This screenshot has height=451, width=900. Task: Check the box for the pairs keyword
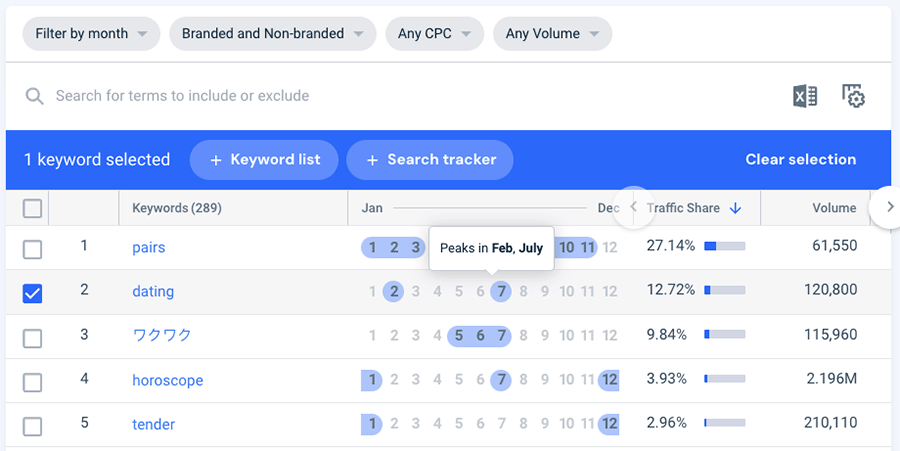tap(32, 250)
